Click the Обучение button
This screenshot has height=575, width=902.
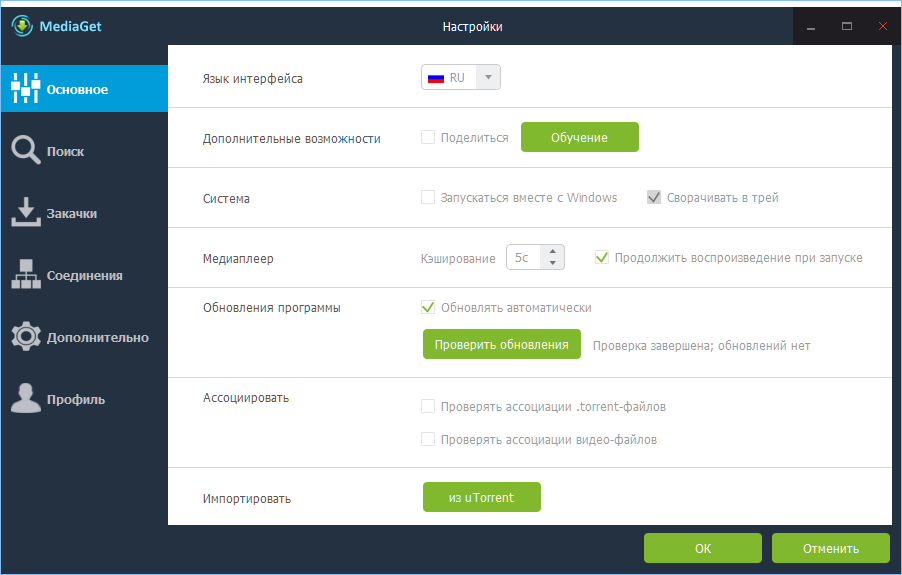[580, 137]
